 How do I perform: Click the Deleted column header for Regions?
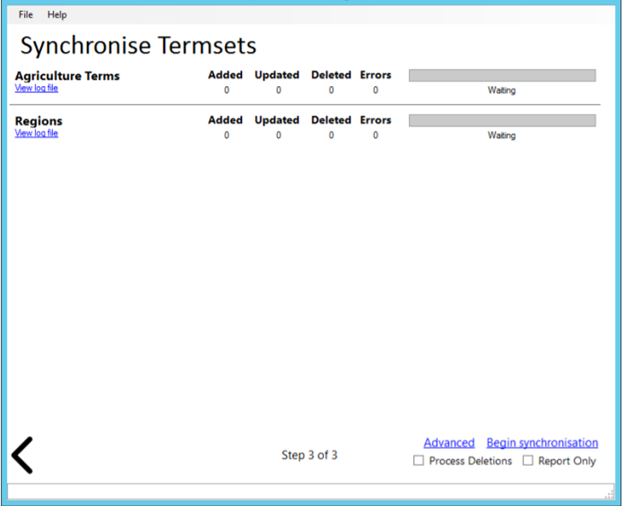(331, 120)
